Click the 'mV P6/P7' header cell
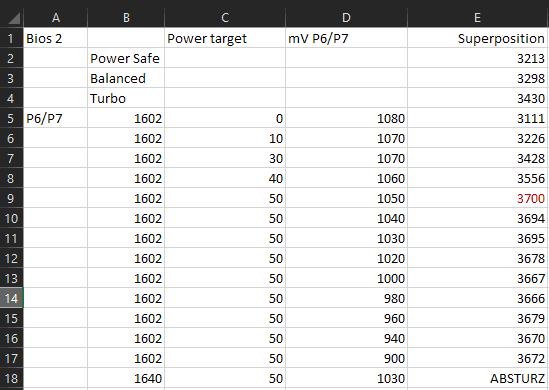This screenshot has width=549, height=390. point(347,38)
